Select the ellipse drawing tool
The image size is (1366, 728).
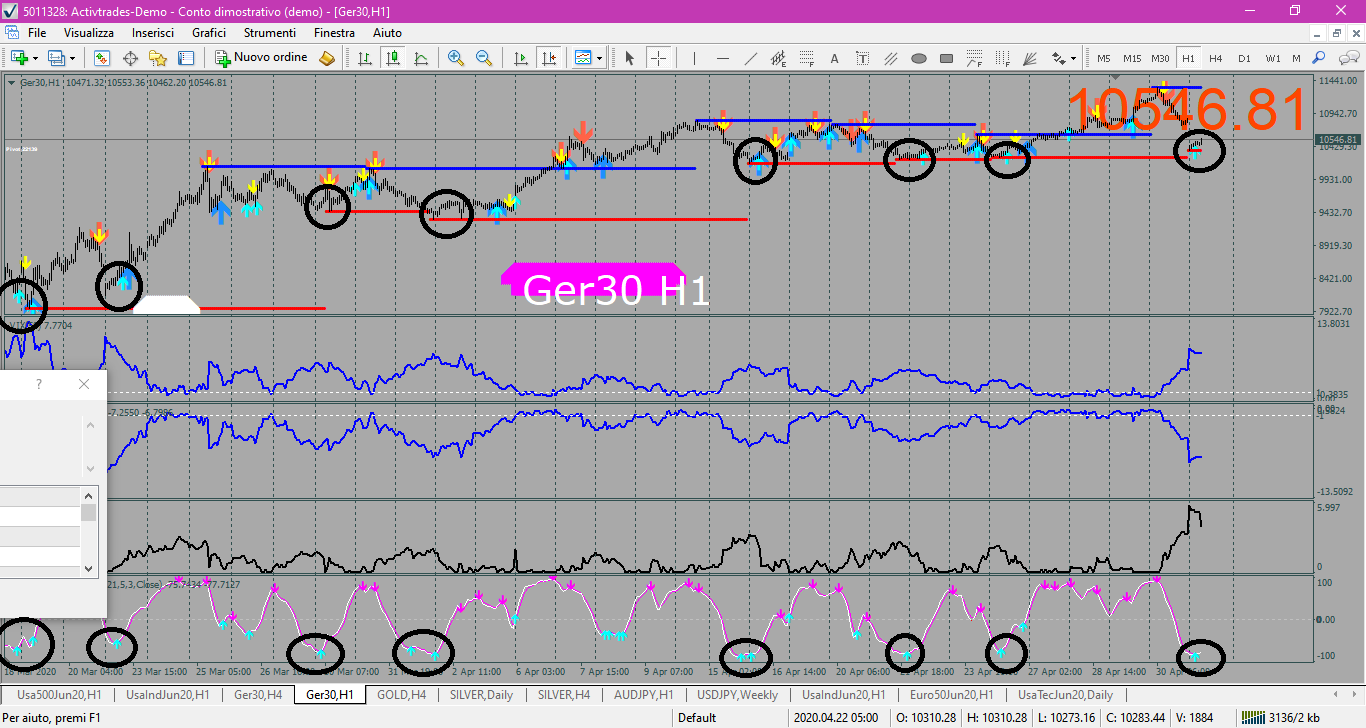(x=918, y=58)
